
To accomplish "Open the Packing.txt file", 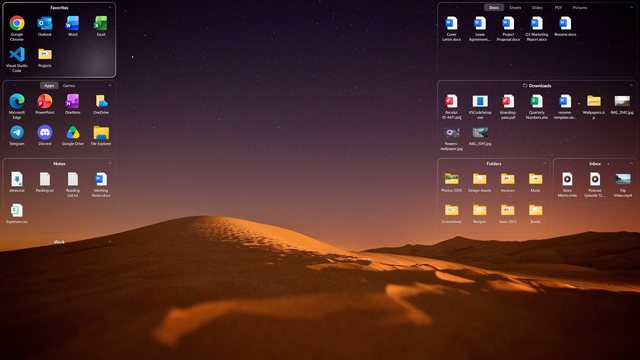I will point(45,179).
